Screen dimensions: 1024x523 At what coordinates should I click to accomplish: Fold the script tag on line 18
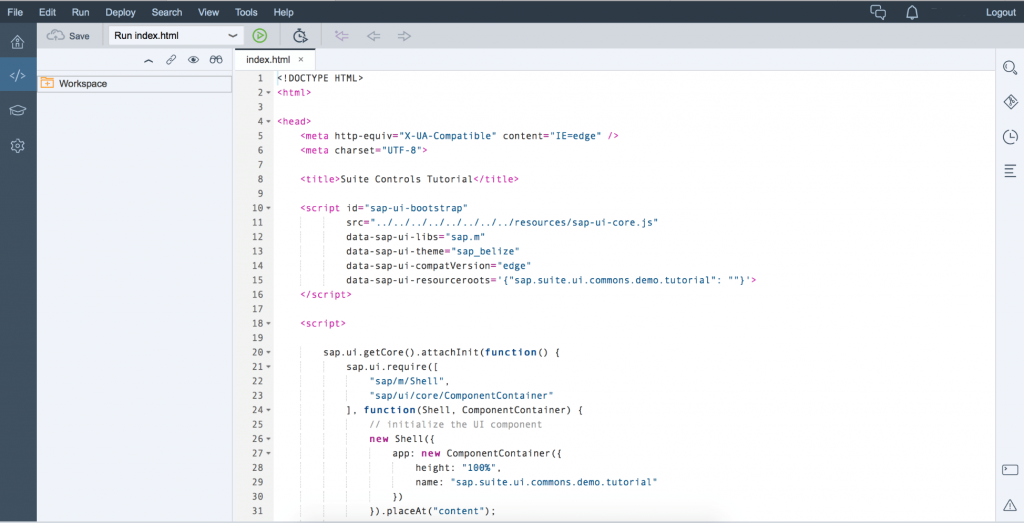pyautogui.click(x=268, y=324)
